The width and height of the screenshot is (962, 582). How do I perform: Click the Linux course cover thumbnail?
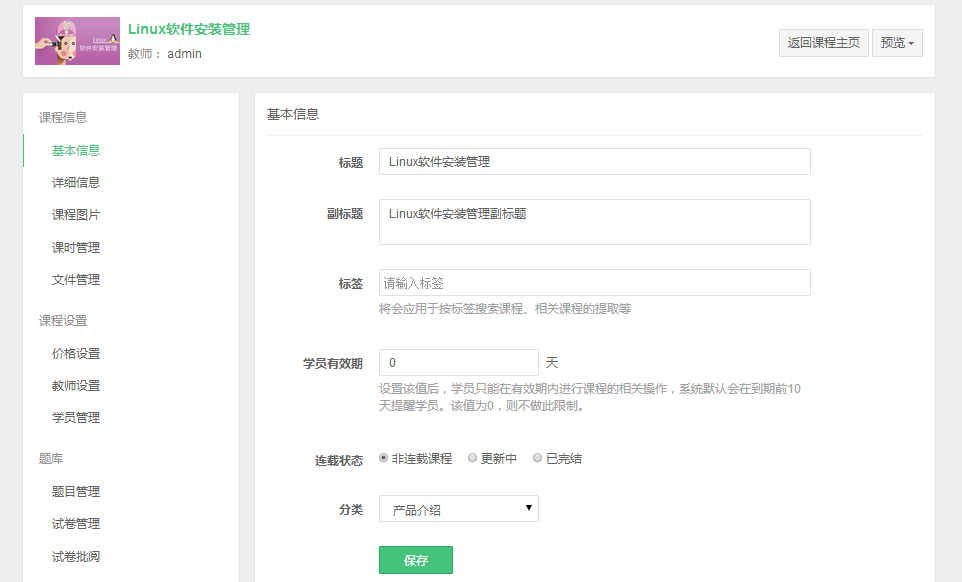[77, 41]
